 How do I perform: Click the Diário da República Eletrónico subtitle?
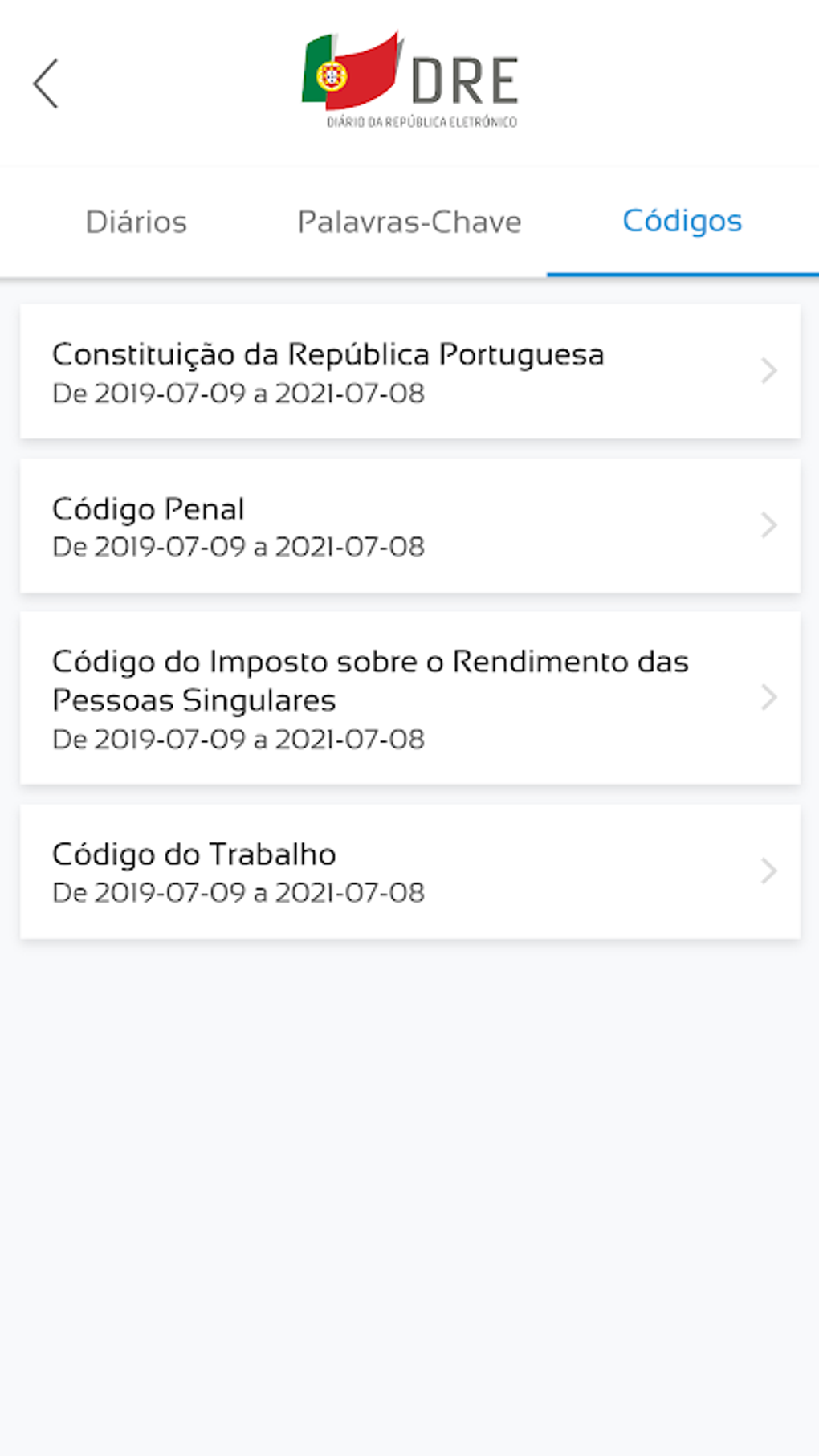(x=422, y=122)
